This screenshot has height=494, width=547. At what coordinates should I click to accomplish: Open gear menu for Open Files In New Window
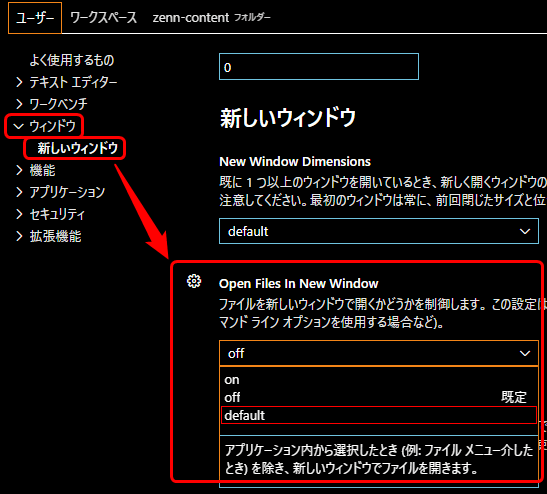tap(194, 281)
